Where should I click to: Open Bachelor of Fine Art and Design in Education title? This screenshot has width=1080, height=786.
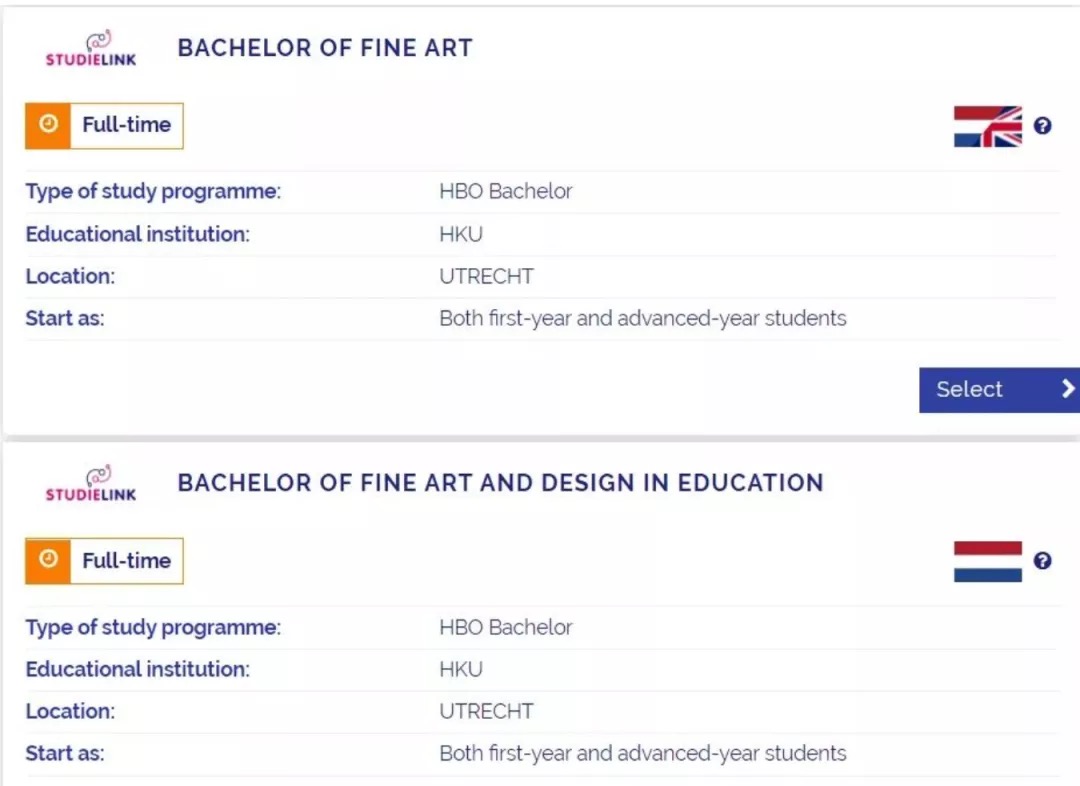pyautogui.click(x=501, y=483)
